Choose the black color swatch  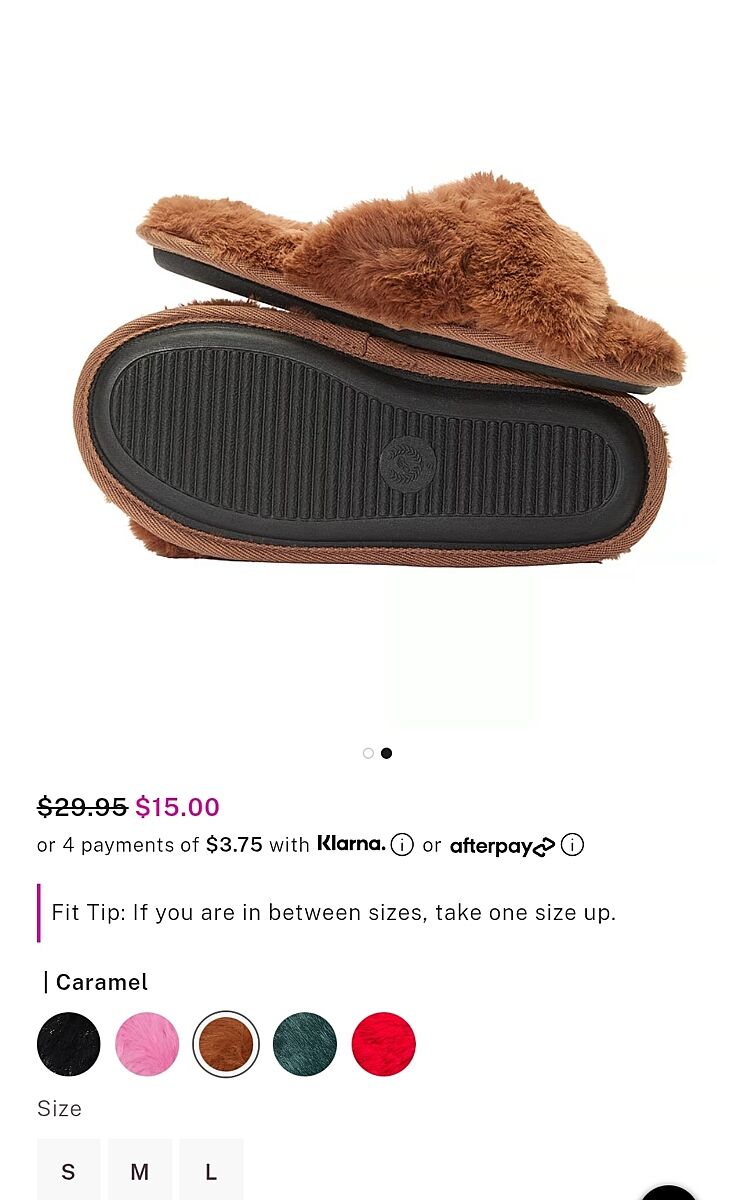[69, 1044]
